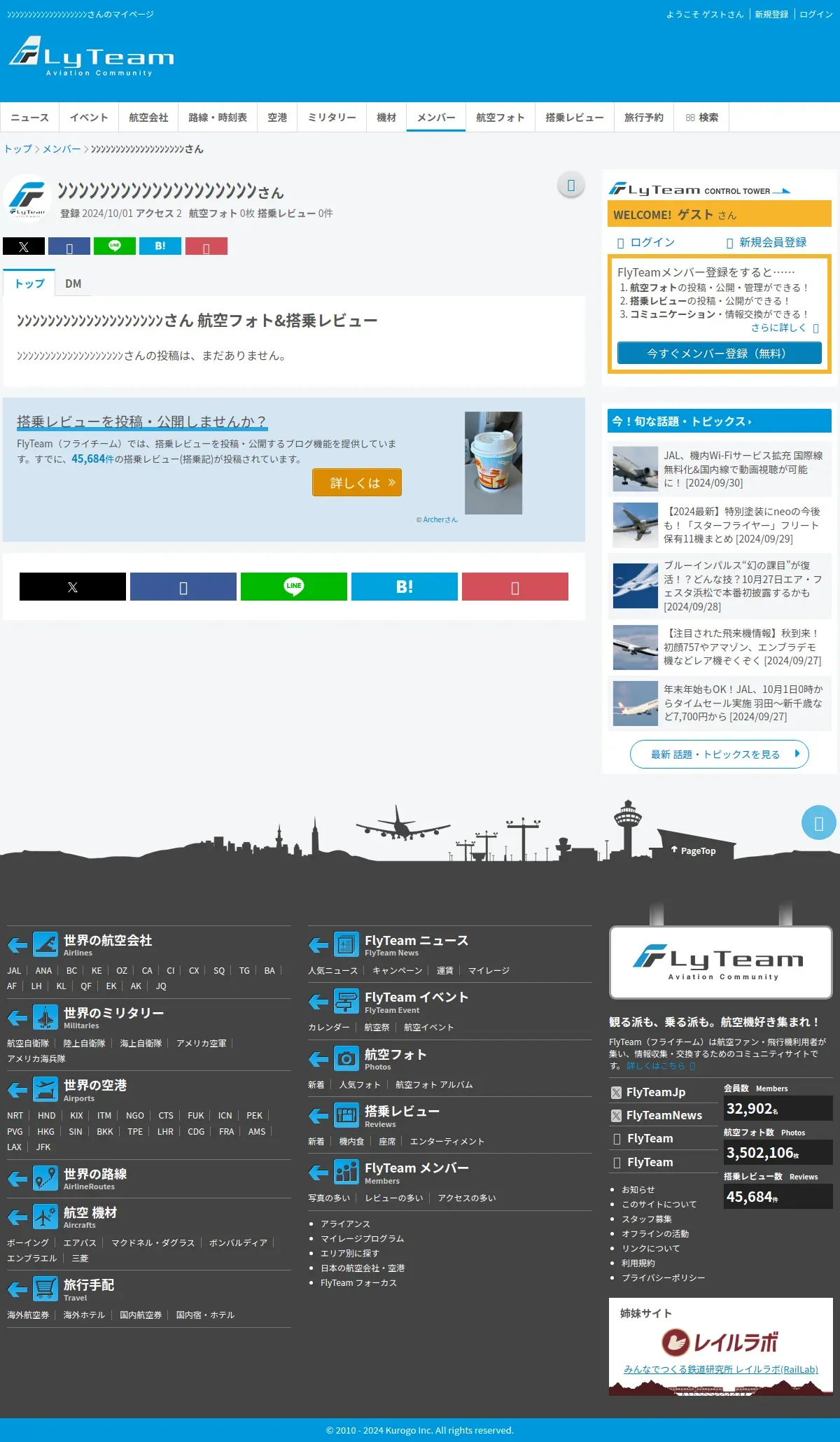Open the イベント nav menu
This screenshot has width=840, height=1442.
(89, 118)
